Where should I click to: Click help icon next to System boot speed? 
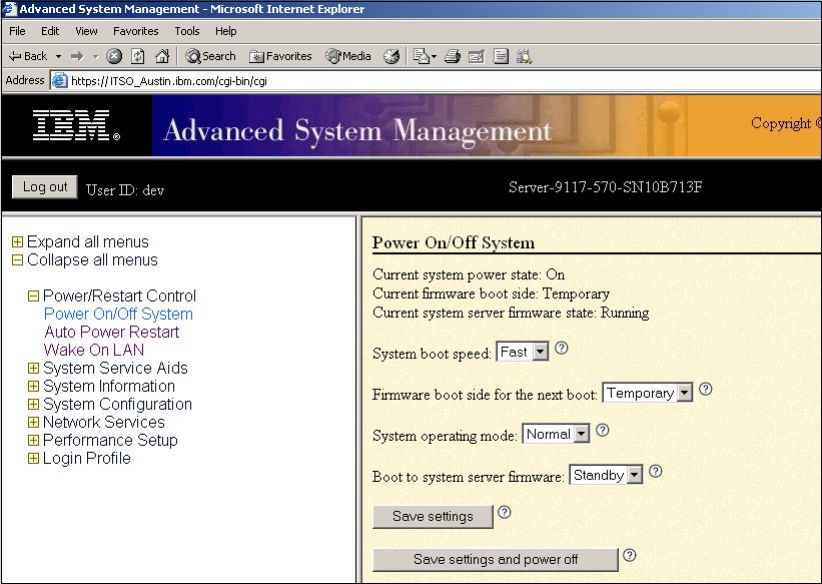pyautogui.click(x=561, y=348)
